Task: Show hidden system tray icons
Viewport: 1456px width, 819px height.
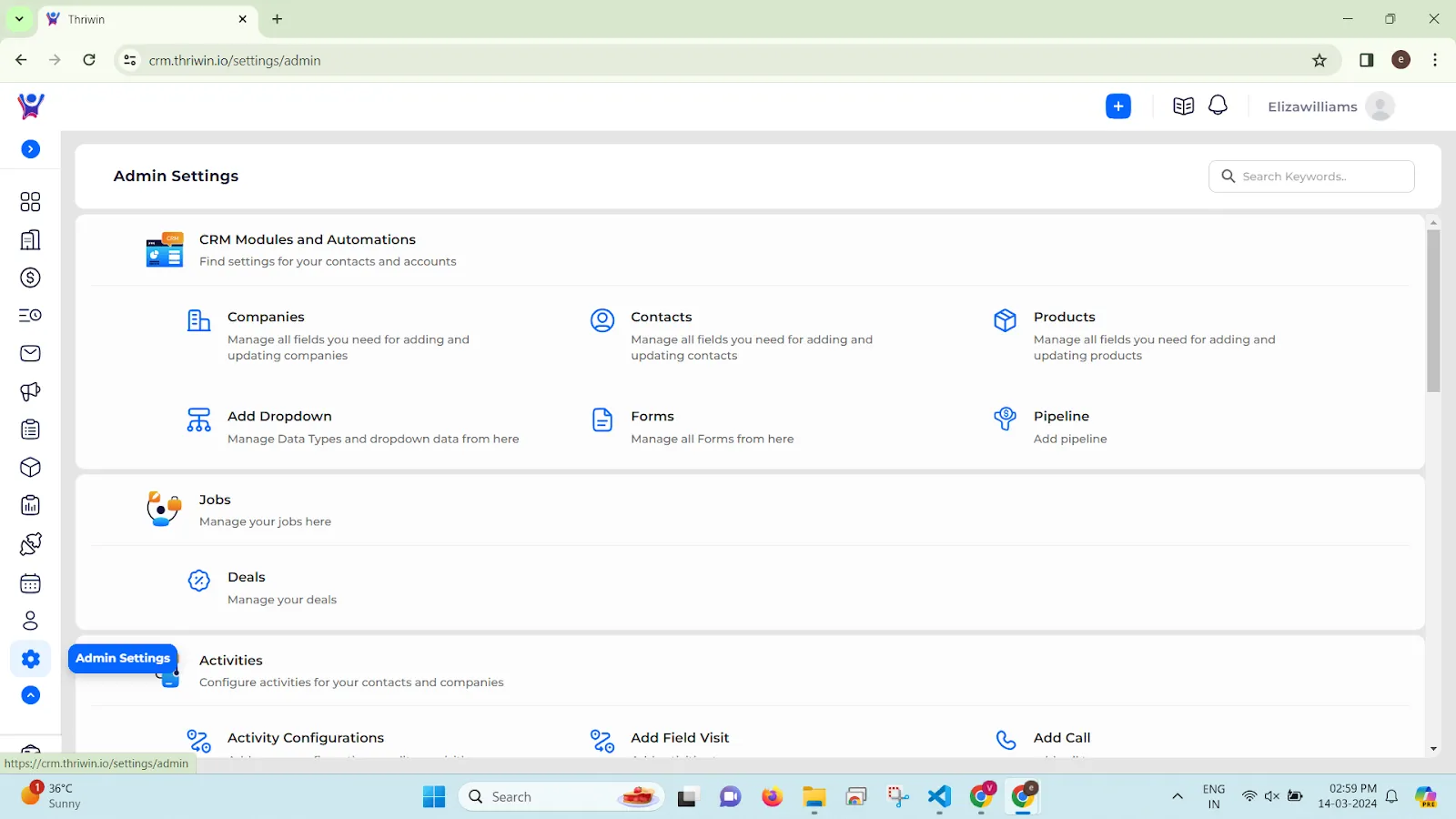Action: pos(1177,797)
